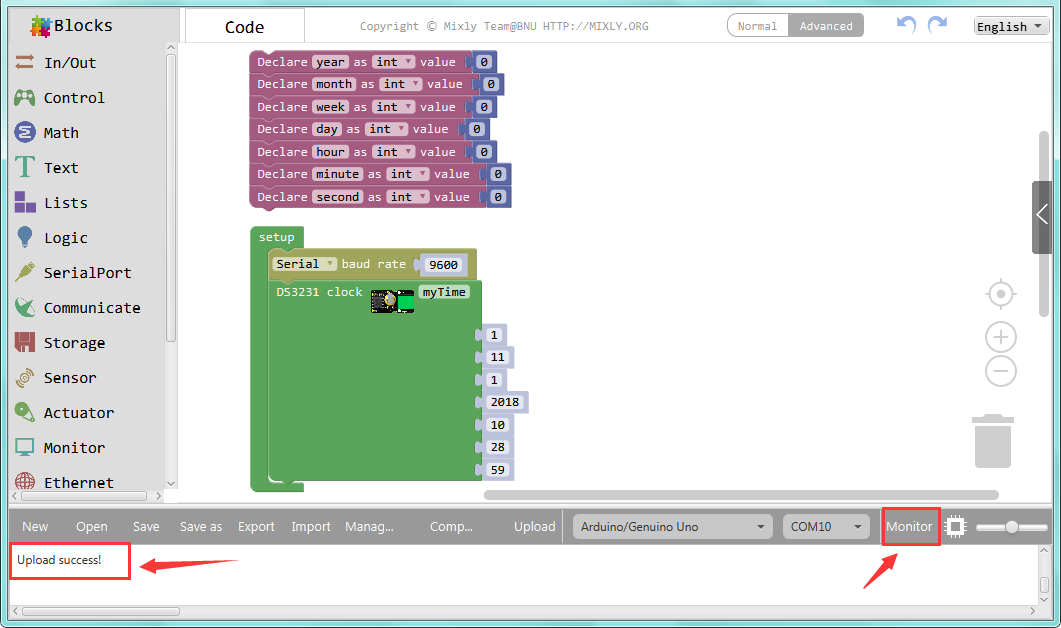Zoom out with the minus icon

pos(1000,371)
